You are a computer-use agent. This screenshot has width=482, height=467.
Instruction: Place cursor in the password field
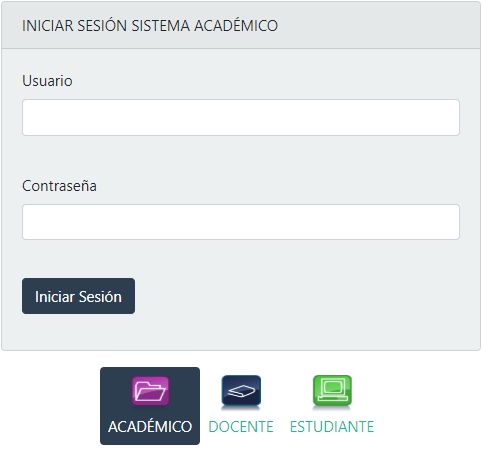pyautogui.click(x=241, y=222)
